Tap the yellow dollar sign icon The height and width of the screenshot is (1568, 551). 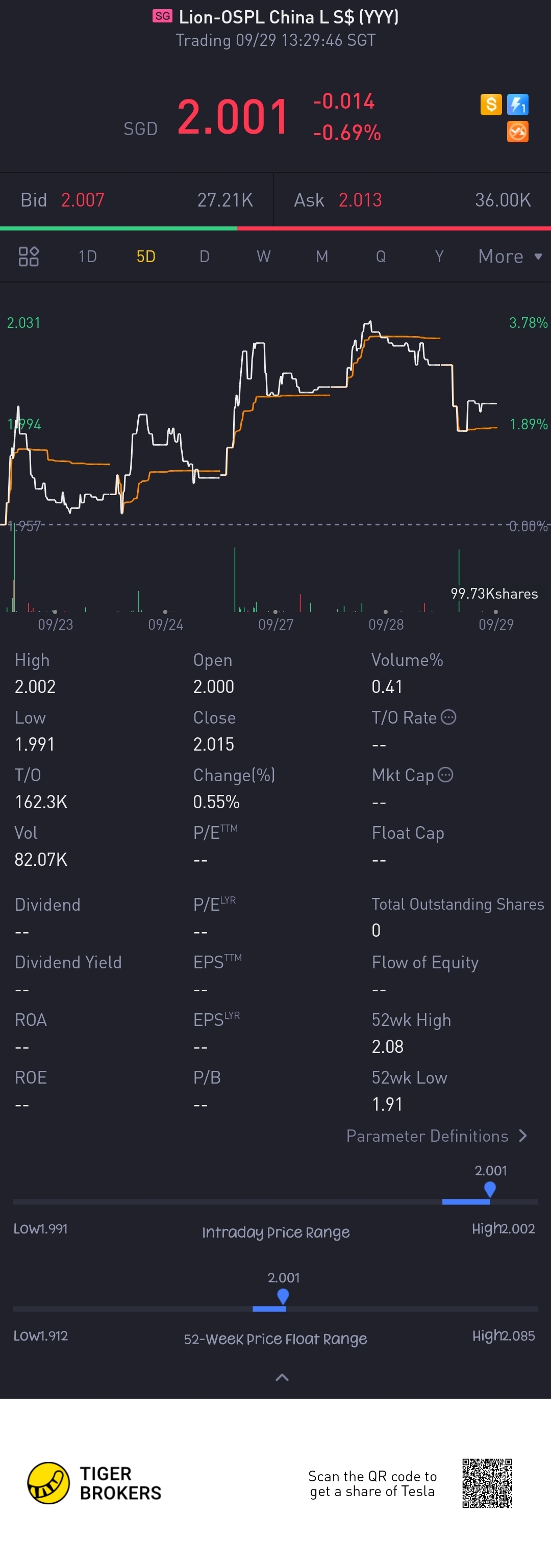(x=491, y=104)
